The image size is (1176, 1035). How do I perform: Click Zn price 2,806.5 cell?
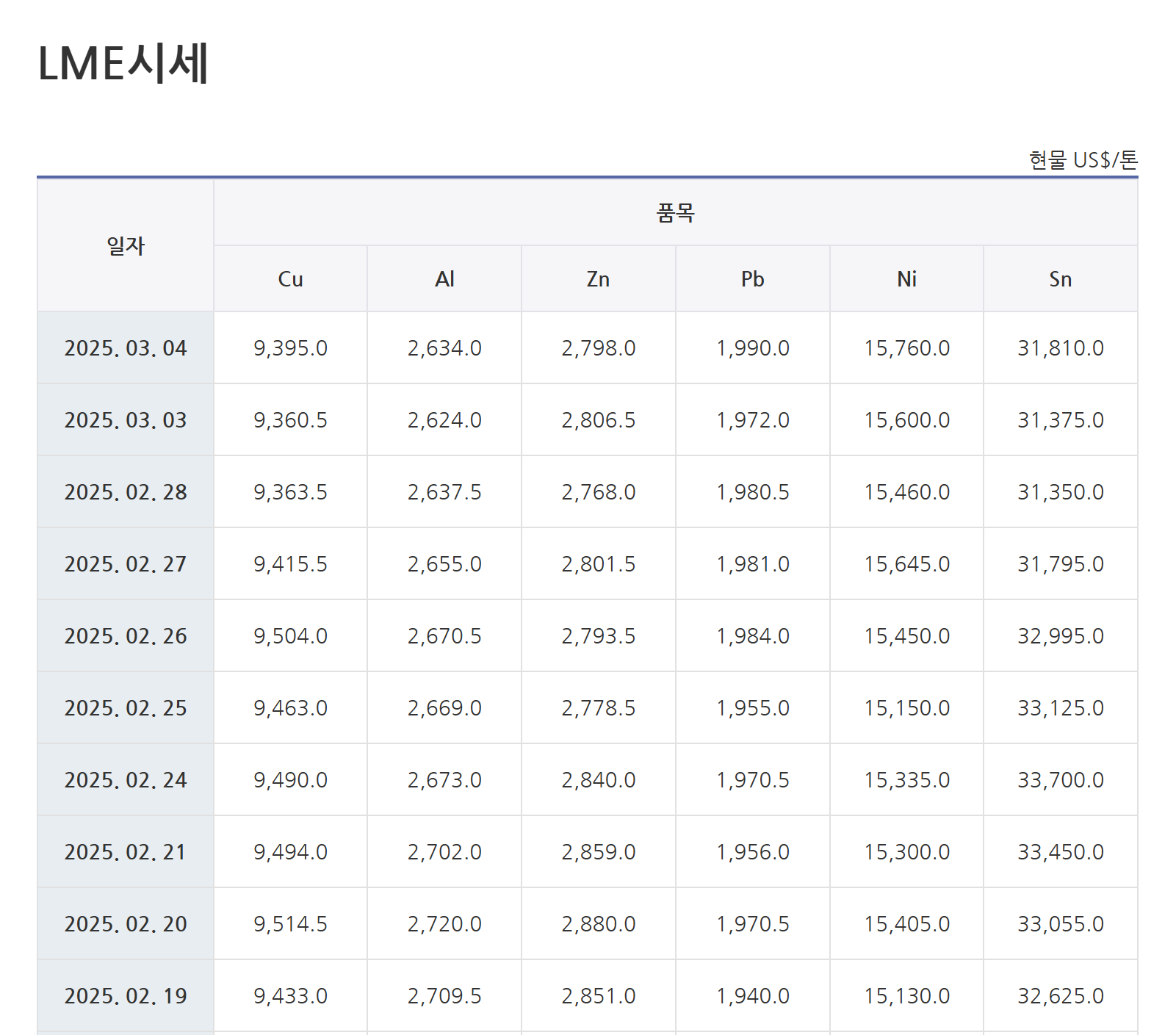pos(598,420)
